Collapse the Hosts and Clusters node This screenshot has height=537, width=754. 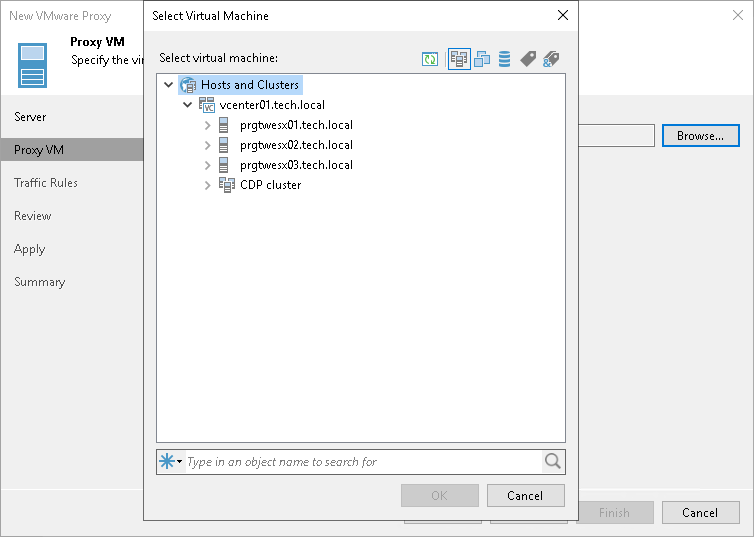[x=168, y=85]
